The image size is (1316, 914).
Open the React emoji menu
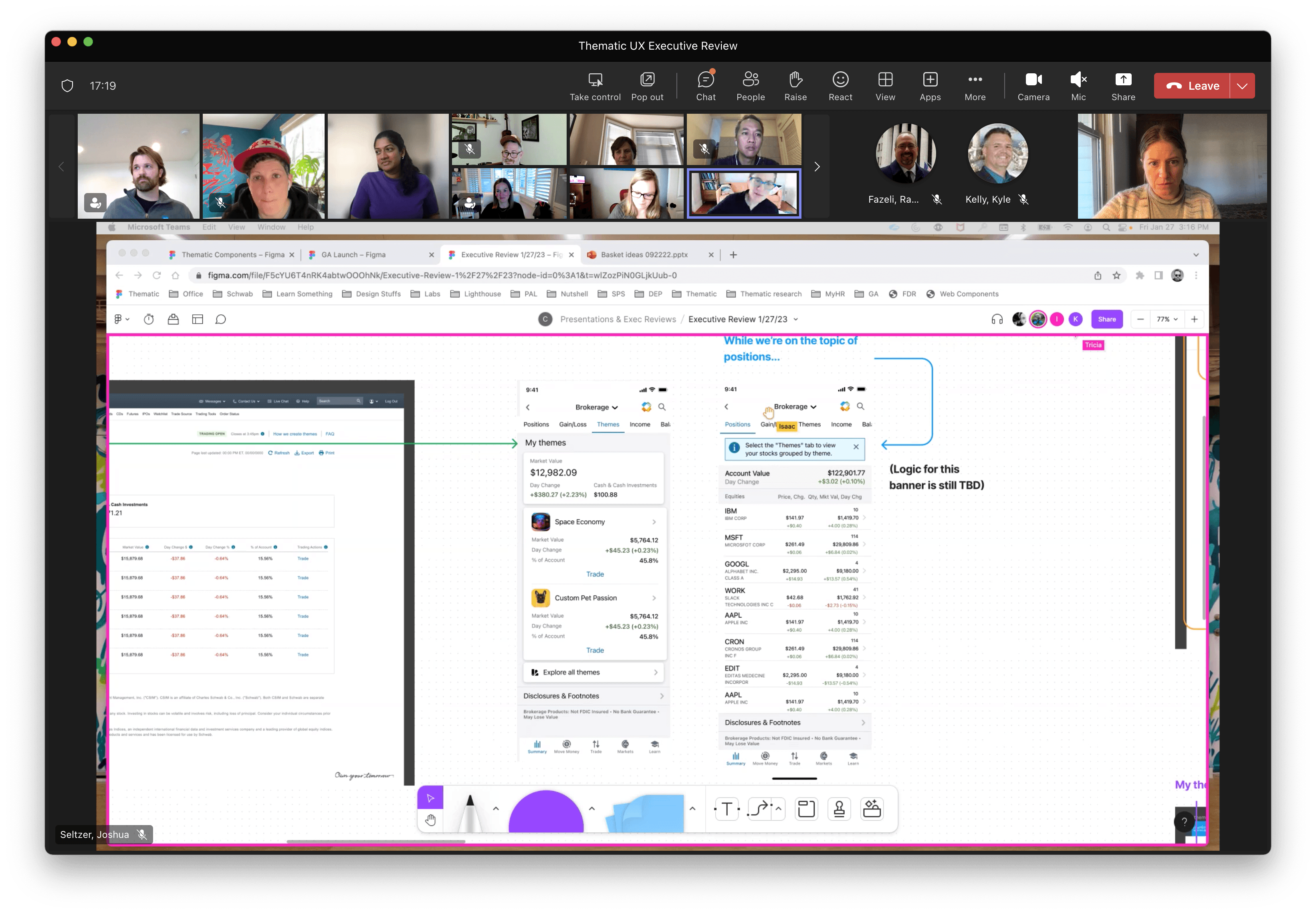[840, 86]
